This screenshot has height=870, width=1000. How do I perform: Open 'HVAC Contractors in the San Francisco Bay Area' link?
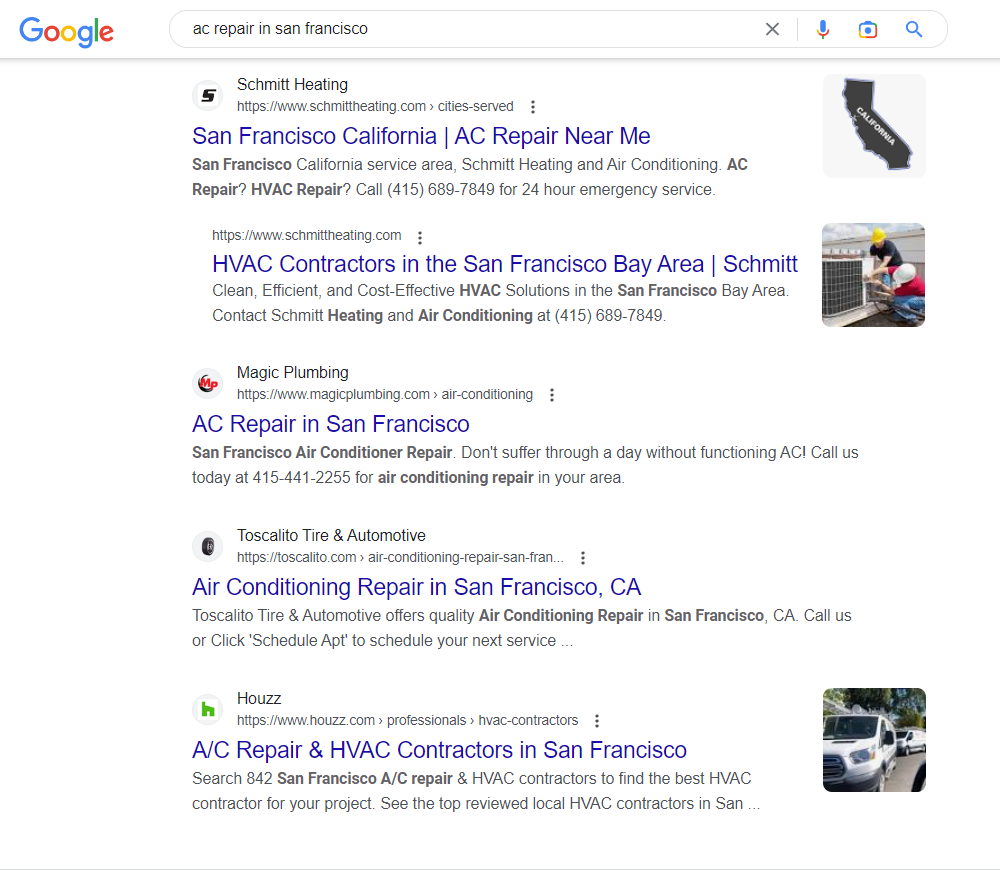pos(504,263)
